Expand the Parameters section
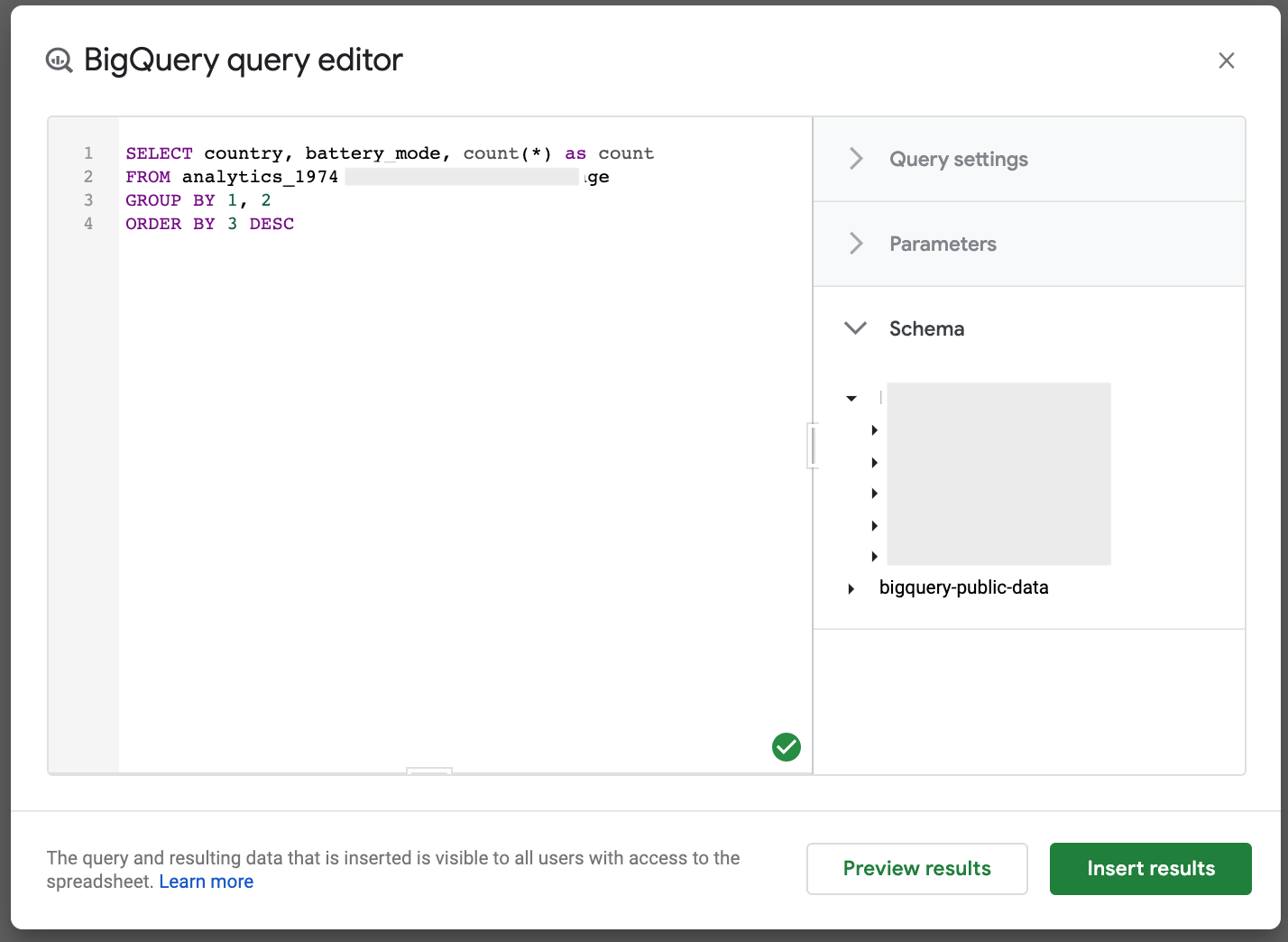The height and width of the screenshot is (942, 1288). [x=942, y=245]
